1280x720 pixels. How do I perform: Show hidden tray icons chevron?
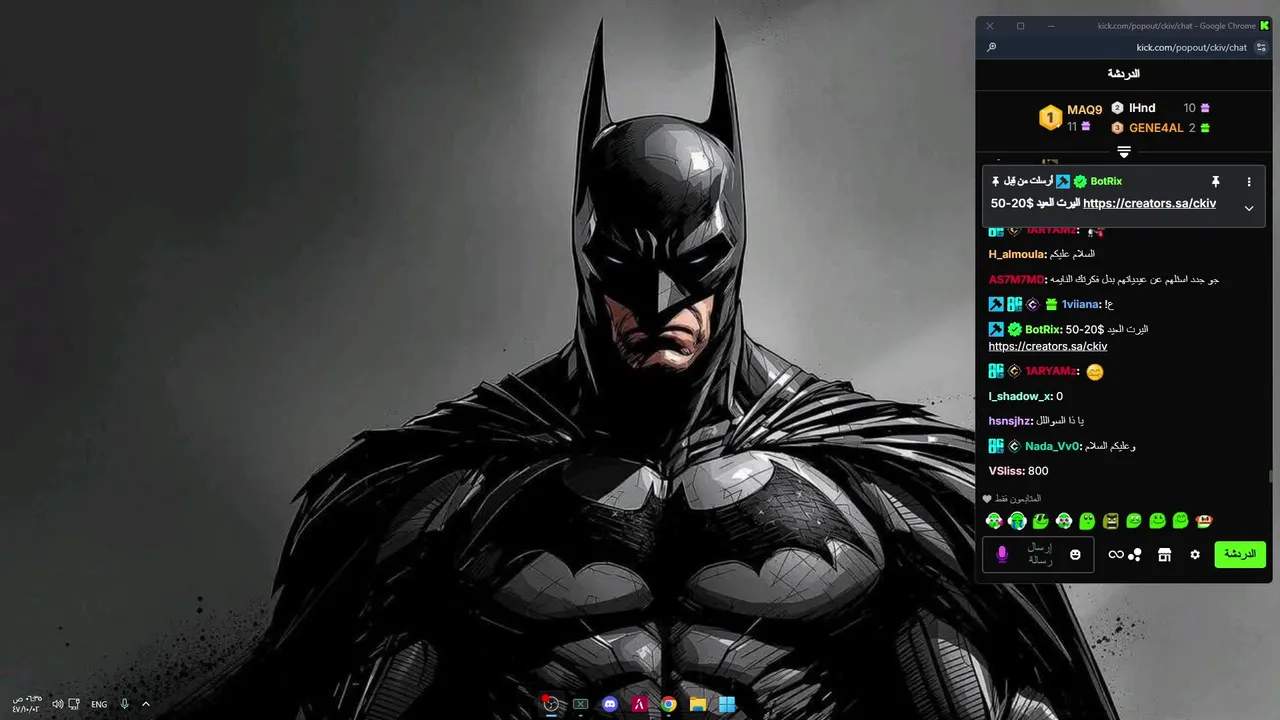(x=146, y=704)
